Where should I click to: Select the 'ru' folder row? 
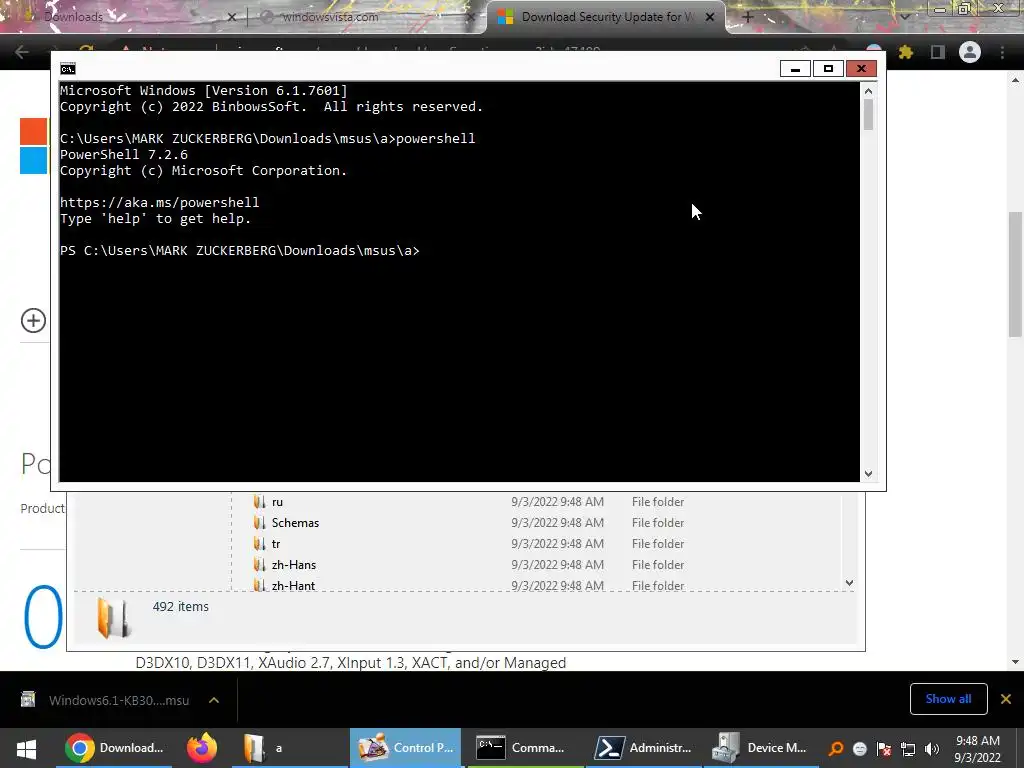point(470,502)
